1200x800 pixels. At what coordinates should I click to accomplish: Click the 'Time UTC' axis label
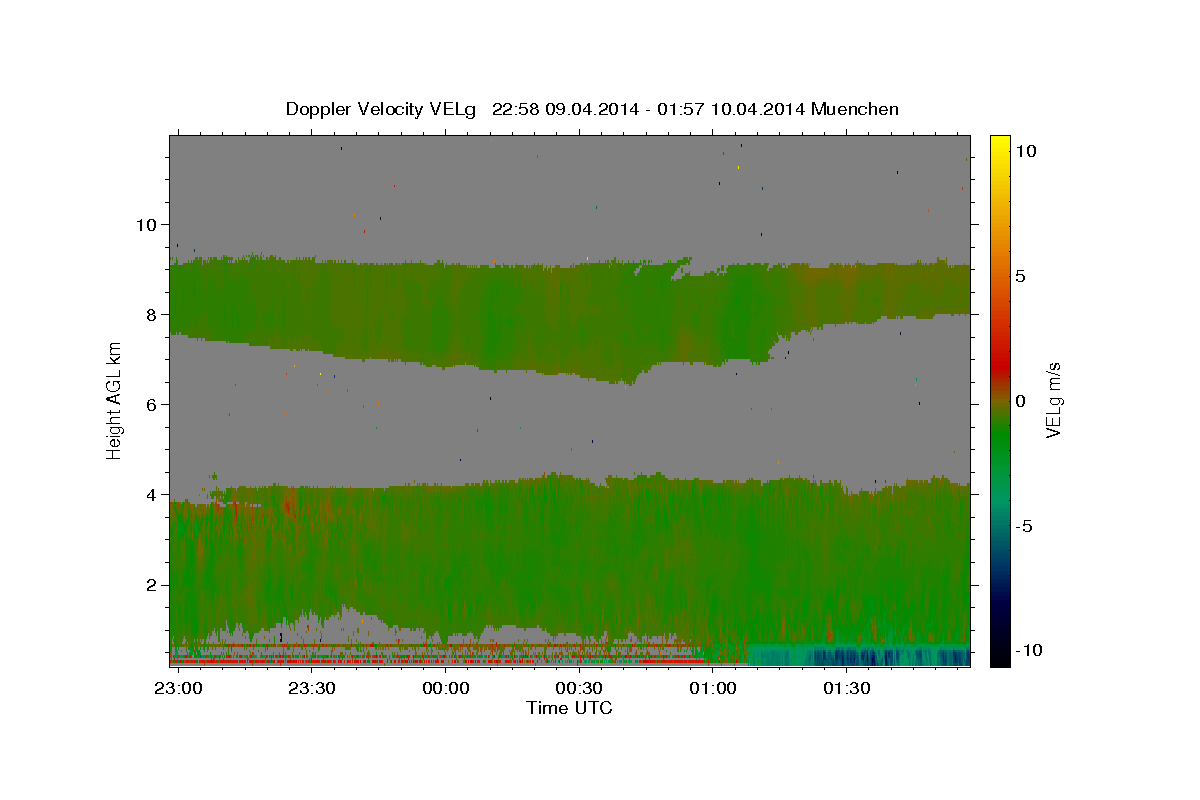pos(569,708)
